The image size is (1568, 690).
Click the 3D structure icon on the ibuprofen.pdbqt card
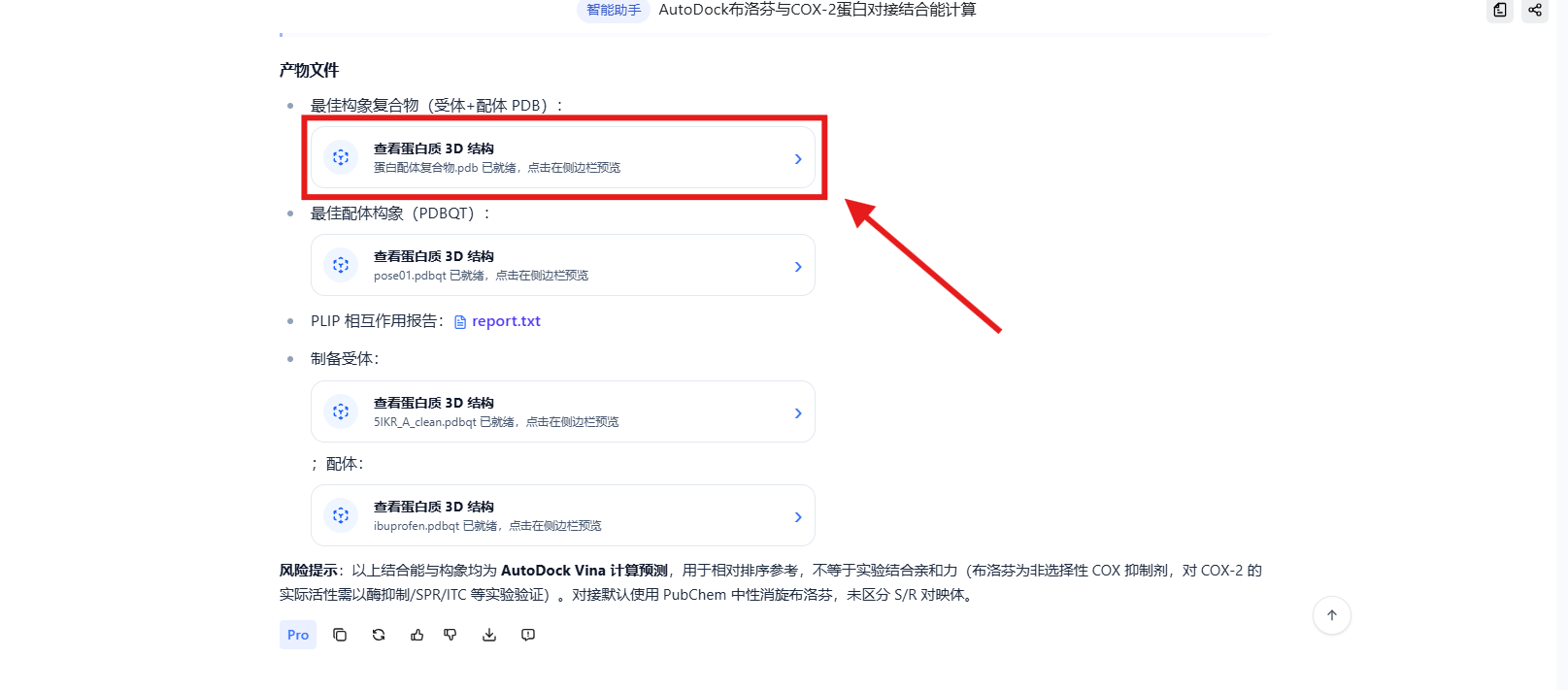tap(341, 515)
